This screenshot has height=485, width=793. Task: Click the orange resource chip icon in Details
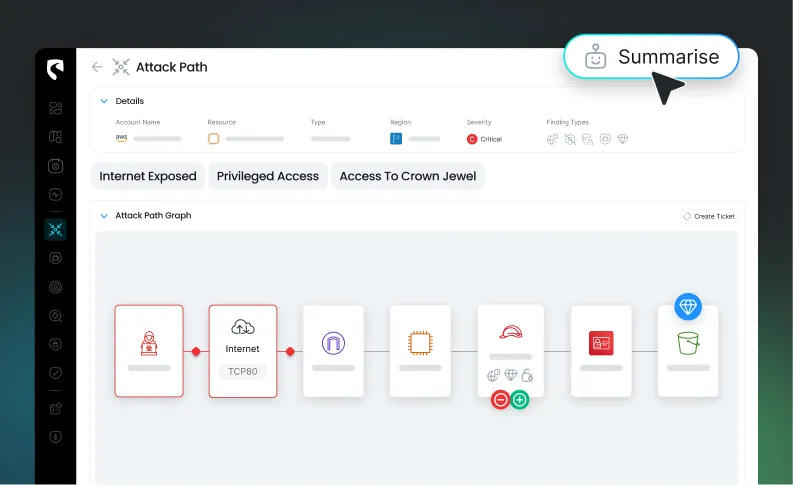(x=213, y=139)
